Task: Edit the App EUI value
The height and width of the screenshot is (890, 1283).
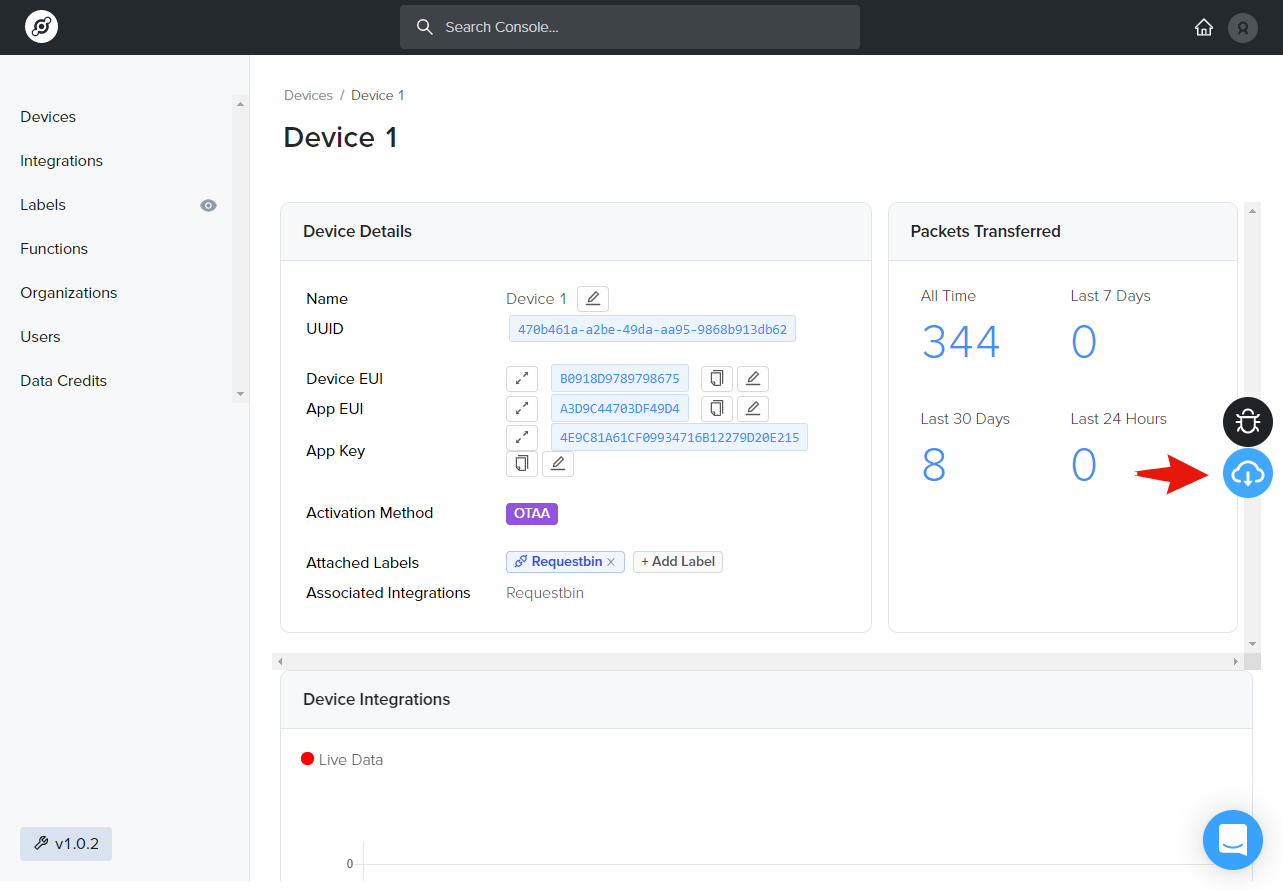Action: pyautogui.click(x=753, y=409)
